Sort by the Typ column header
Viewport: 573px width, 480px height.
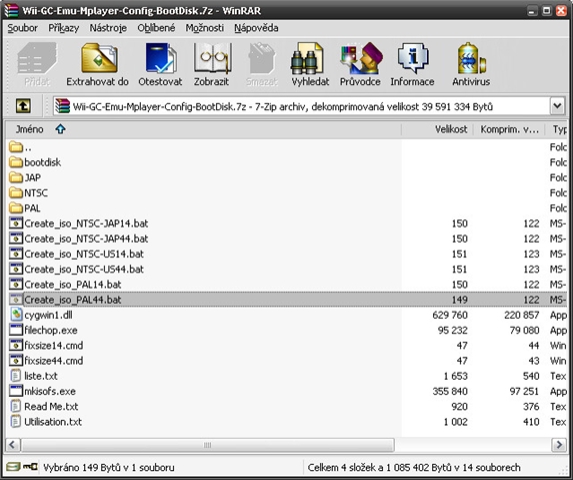[x=557, y=129]
